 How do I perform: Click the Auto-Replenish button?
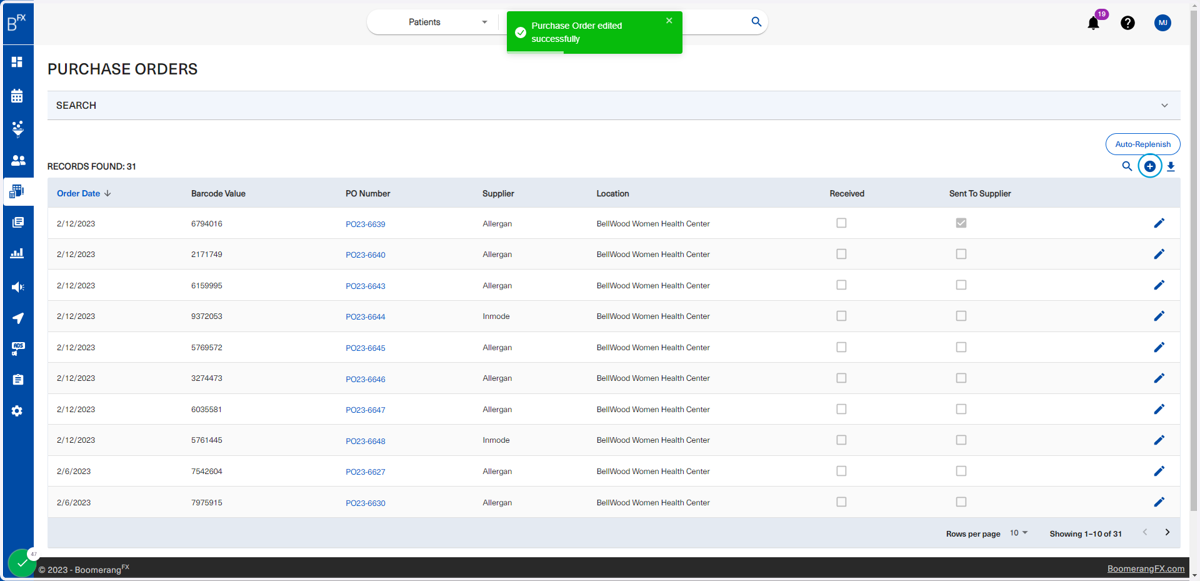pyautogui.click(x=1143, y=144)
